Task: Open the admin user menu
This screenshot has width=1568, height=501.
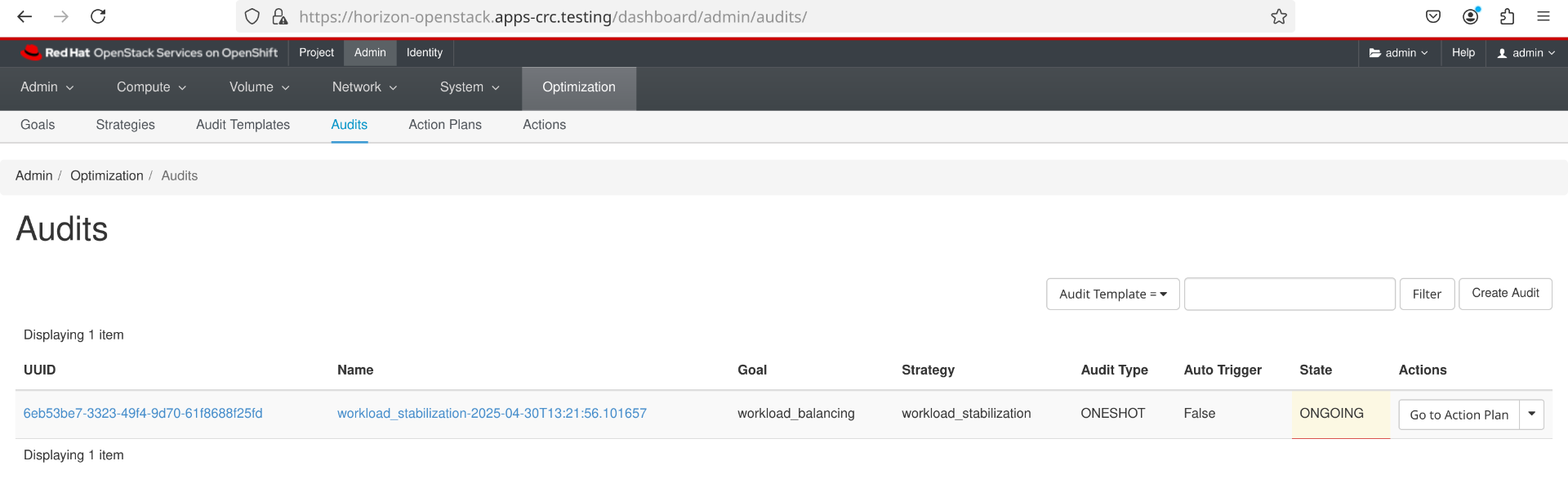Action: [1526, 53]
